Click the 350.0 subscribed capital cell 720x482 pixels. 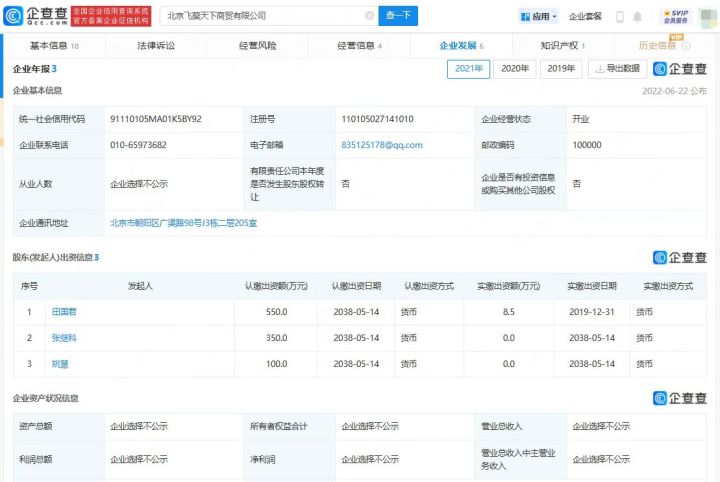click(276, 338)
